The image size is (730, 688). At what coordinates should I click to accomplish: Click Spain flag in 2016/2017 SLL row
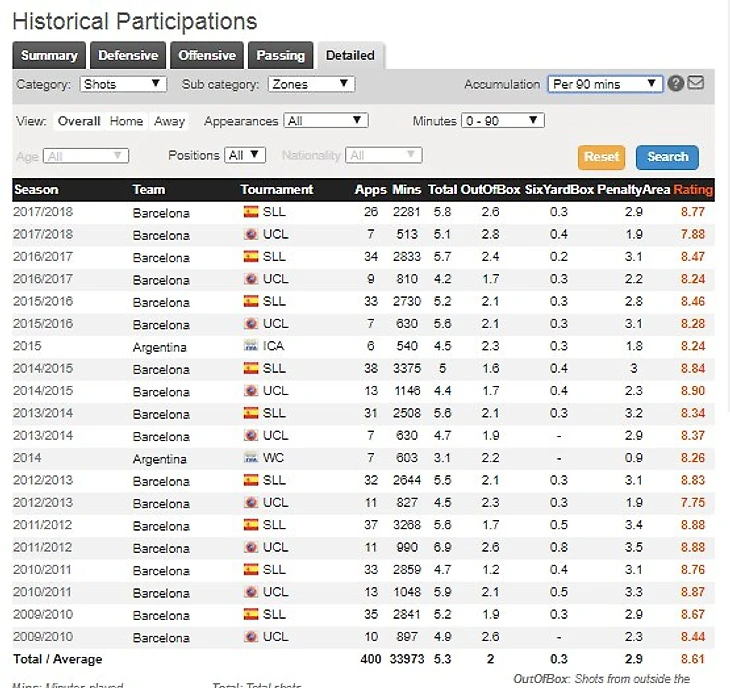pyautogui.click(x=250, y=256)
